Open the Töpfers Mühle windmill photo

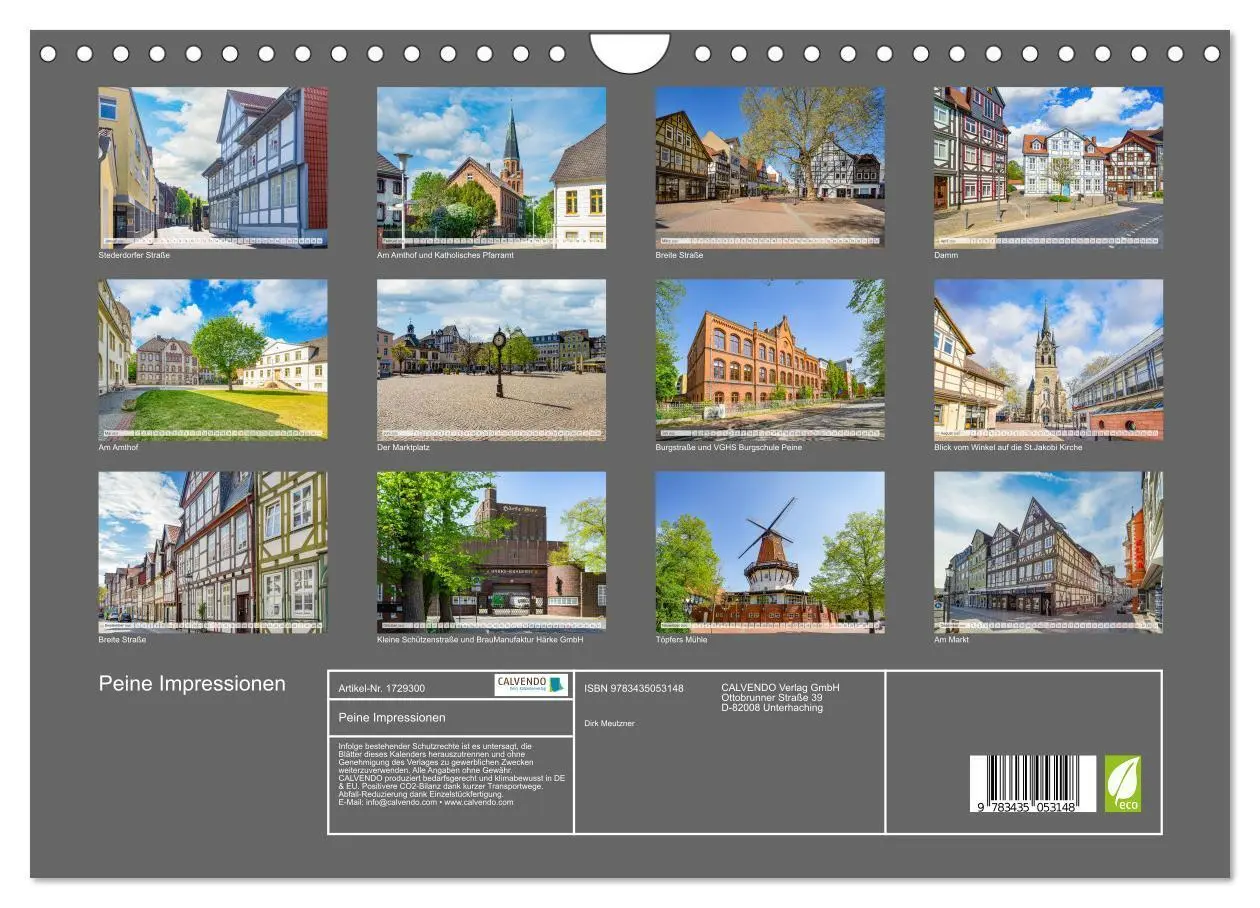(x=770, y=552)
